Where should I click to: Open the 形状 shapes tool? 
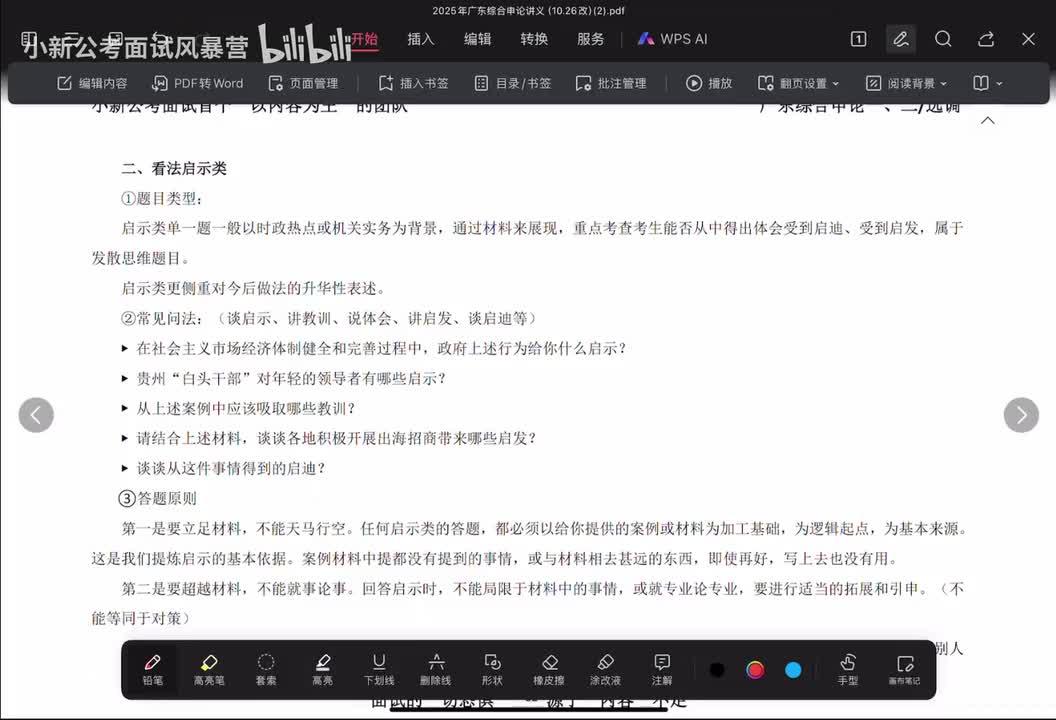pos(492,670)
